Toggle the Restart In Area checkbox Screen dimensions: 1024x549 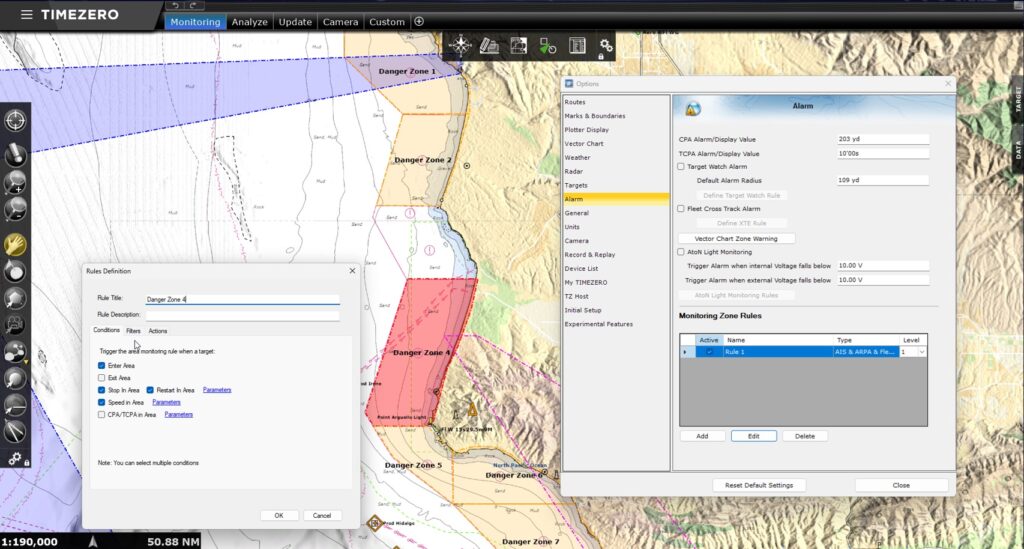[150, 390]
